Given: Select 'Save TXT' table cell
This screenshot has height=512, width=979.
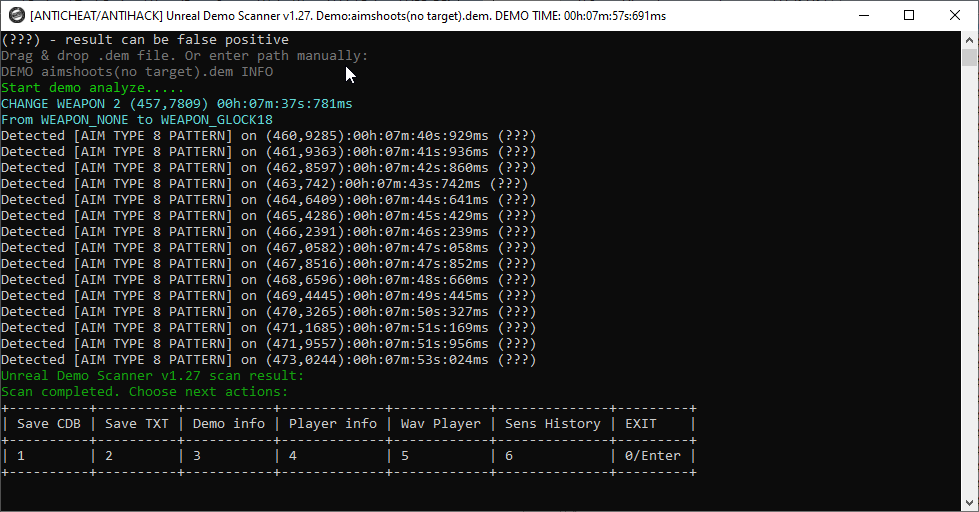Looking at the screenshot, I should pos(137,424).
